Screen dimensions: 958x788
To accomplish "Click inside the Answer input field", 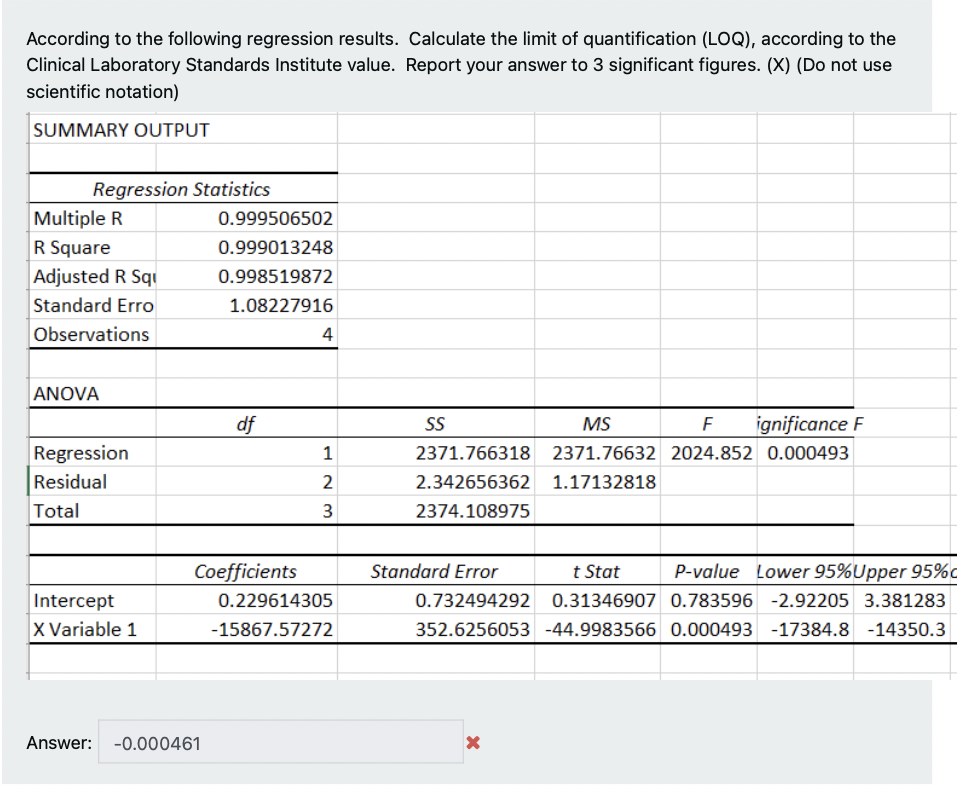I will (280, 742).
